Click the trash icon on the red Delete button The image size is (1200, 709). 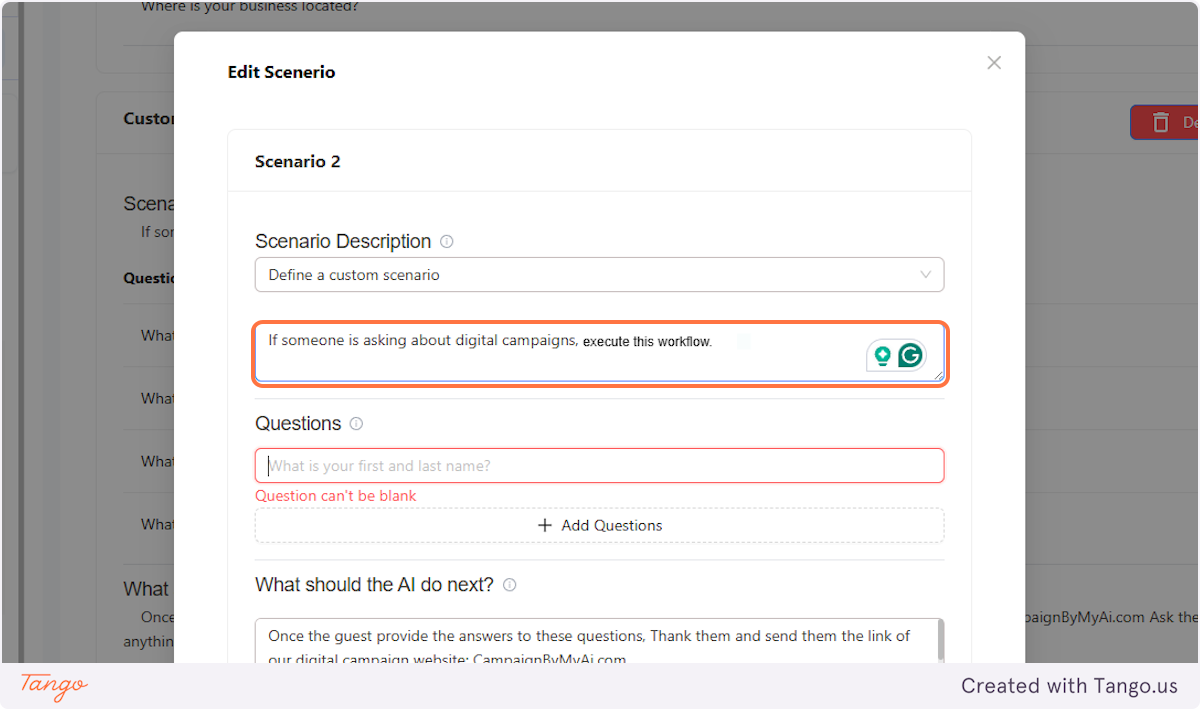pos(1163,122)
